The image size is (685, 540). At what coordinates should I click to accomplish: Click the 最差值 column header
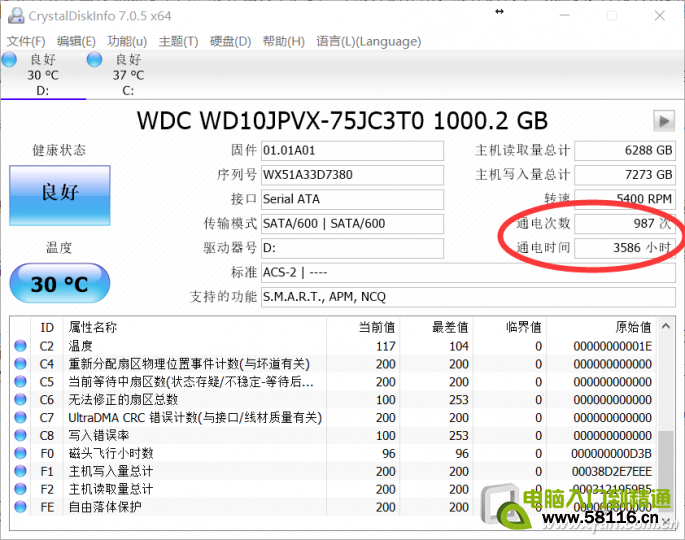(436, 327)
